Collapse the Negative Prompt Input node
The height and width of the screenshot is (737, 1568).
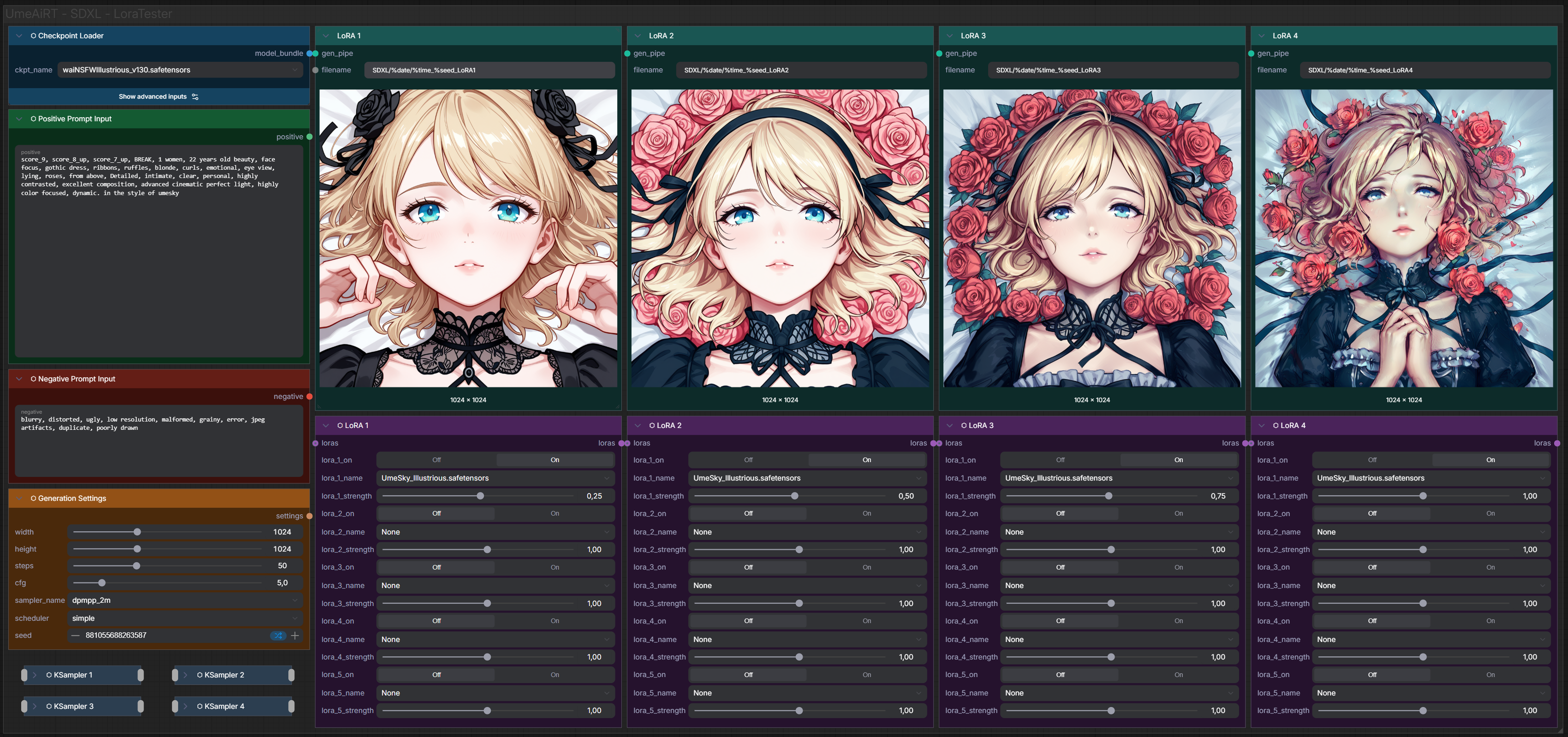tap(19, 379)
